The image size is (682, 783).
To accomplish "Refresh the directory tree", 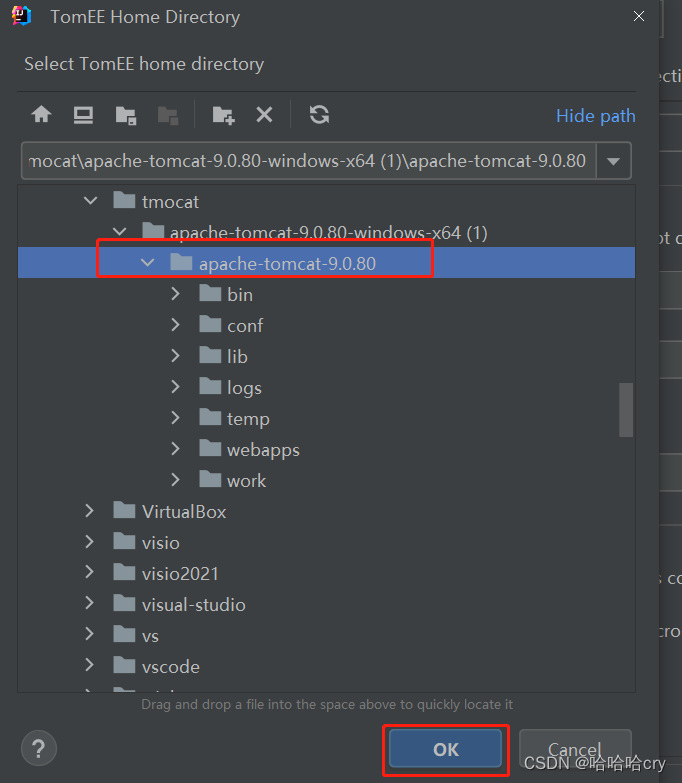I will coord(319,115).
